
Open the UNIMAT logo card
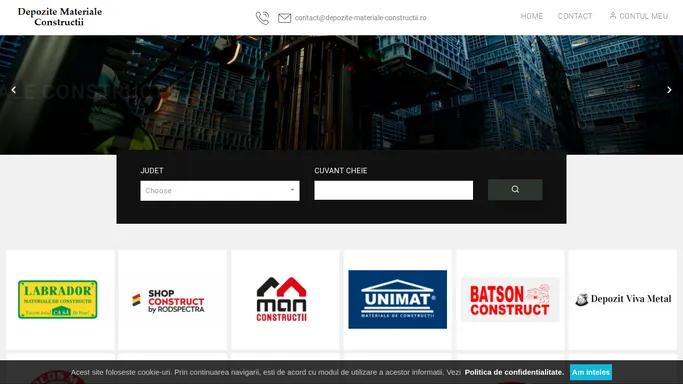pos(397,300)
